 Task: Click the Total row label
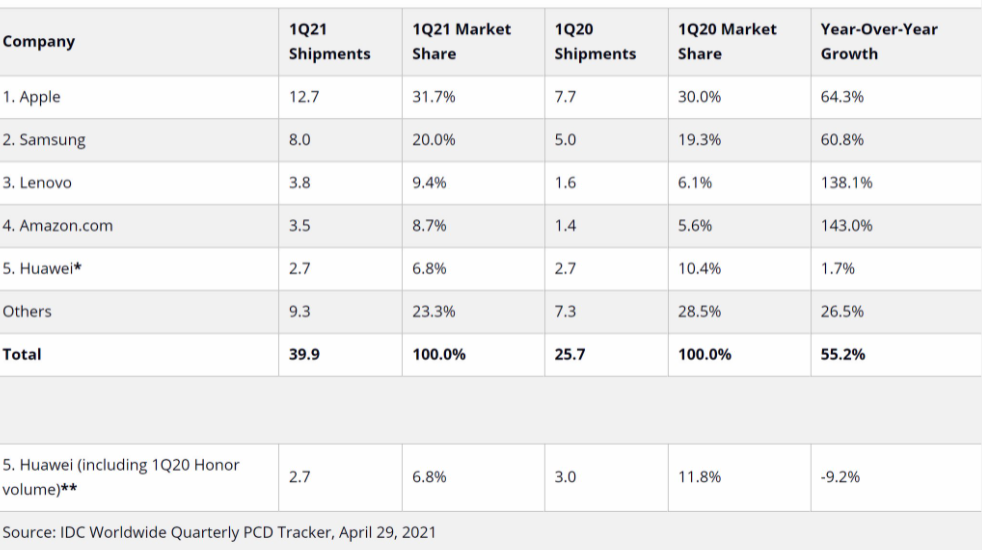pyautogui.click(x=22, y=354)
